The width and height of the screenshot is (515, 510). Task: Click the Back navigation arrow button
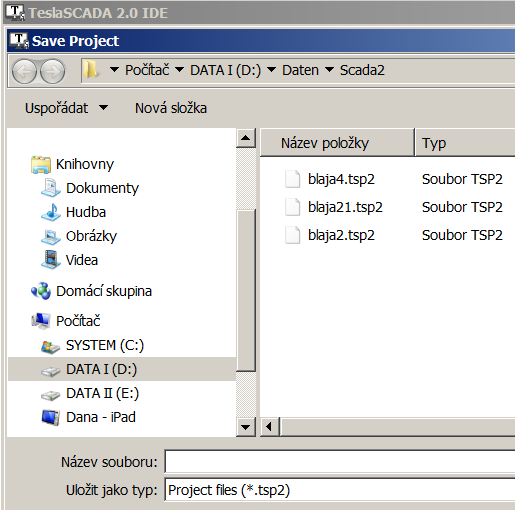click(x=24, y=71)
